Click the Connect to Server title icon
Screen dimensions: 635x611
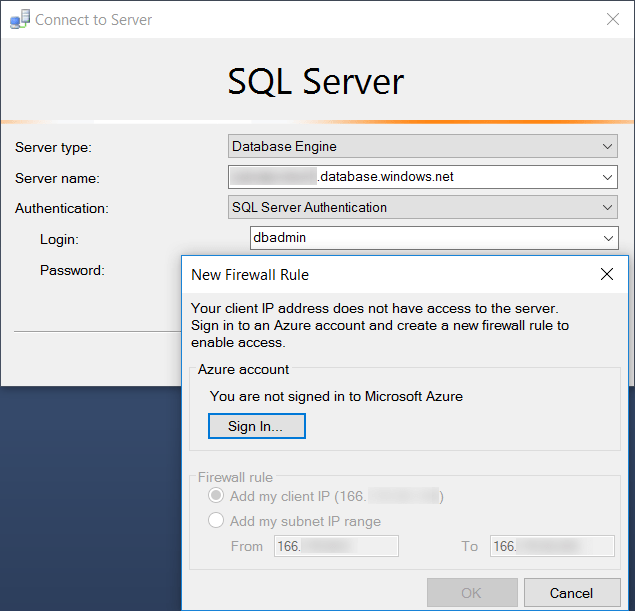[x=20, y=19]
